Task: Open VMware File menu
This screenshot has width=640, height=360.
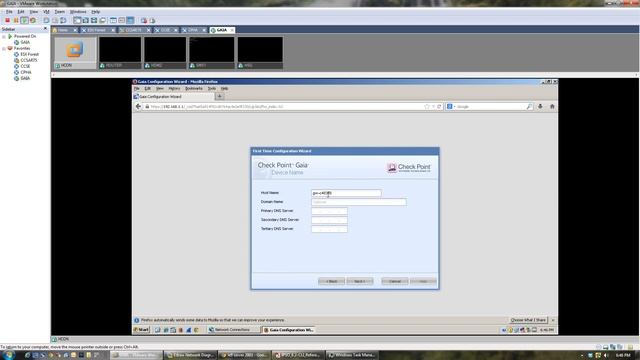Action: click(9, 12)
